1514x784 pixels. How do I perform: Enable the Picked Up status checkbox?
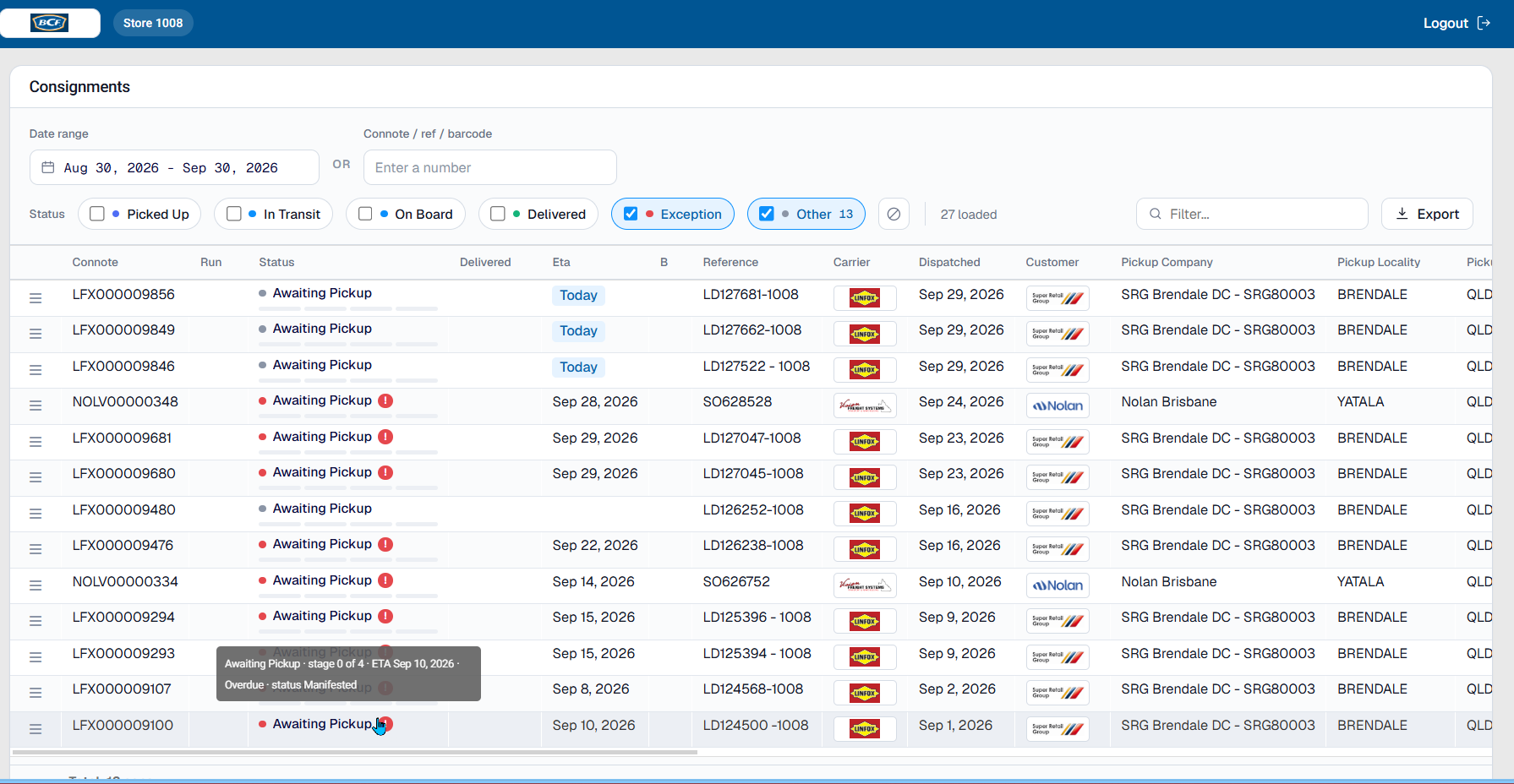pyautogui.click(x=97, y=214)
